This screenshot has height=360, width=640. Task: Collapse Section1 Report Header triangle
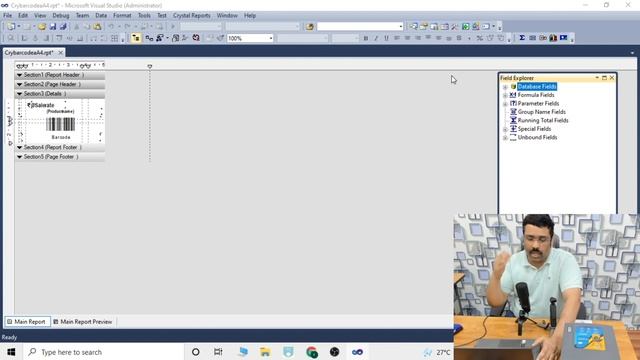[x=19, y=75]
